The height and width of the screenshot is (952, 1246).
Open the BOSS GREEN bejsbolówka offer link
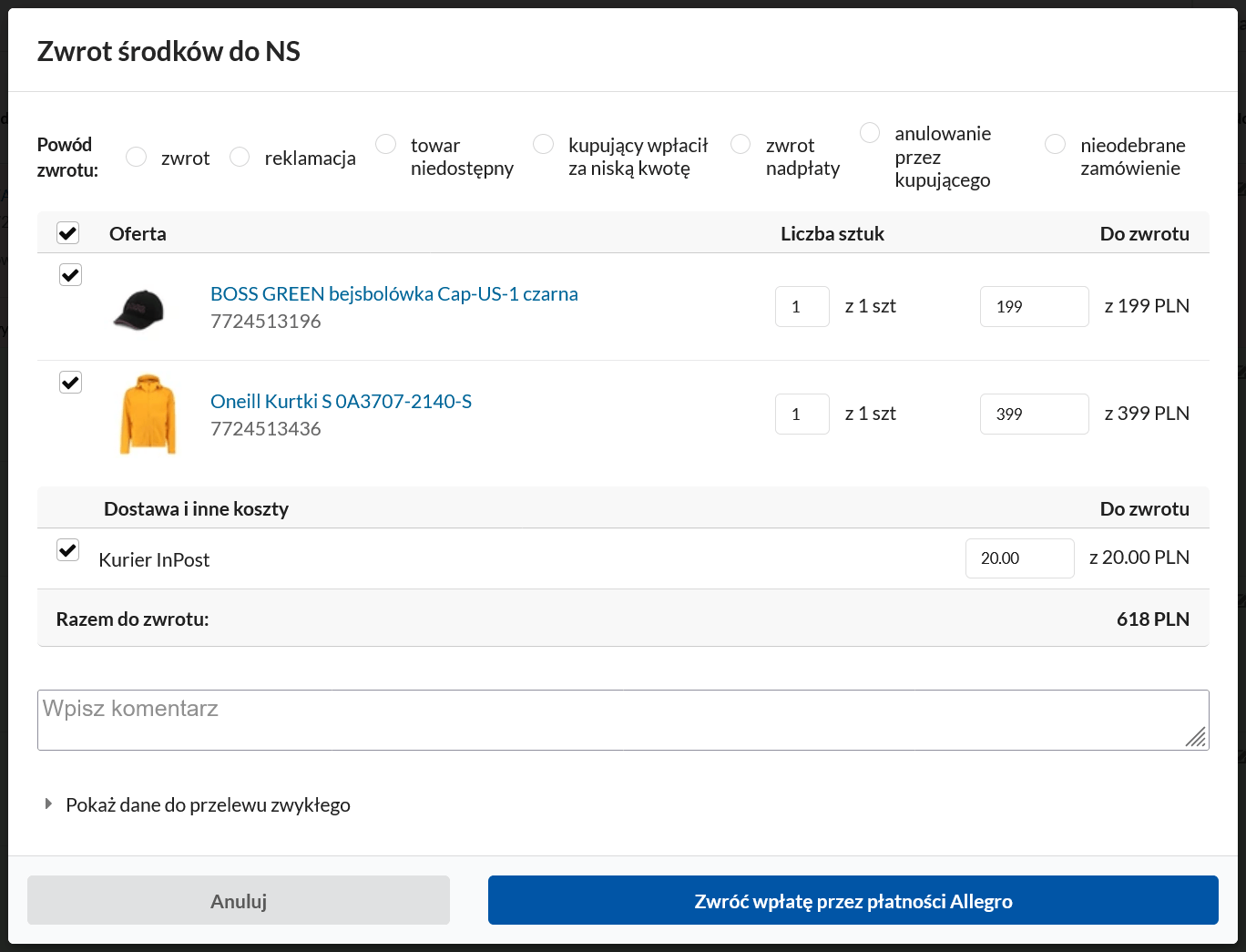[x=393, y=294]
